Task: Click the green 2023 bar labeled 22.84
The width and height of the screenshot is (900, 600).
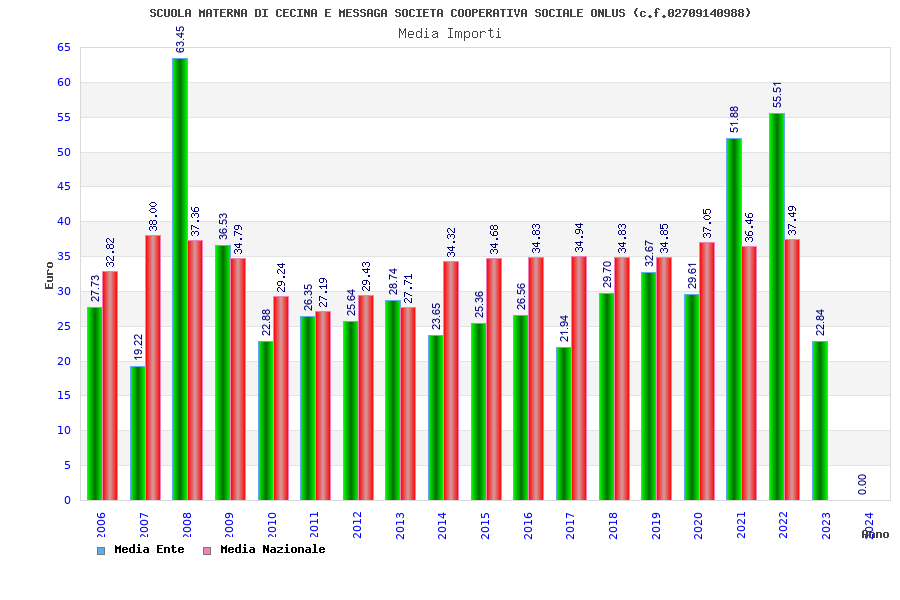Action: pos(820,420)
